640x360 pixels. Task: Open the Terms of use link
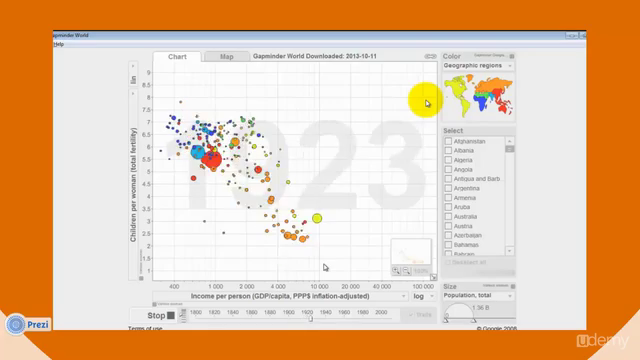pos(145,328)
